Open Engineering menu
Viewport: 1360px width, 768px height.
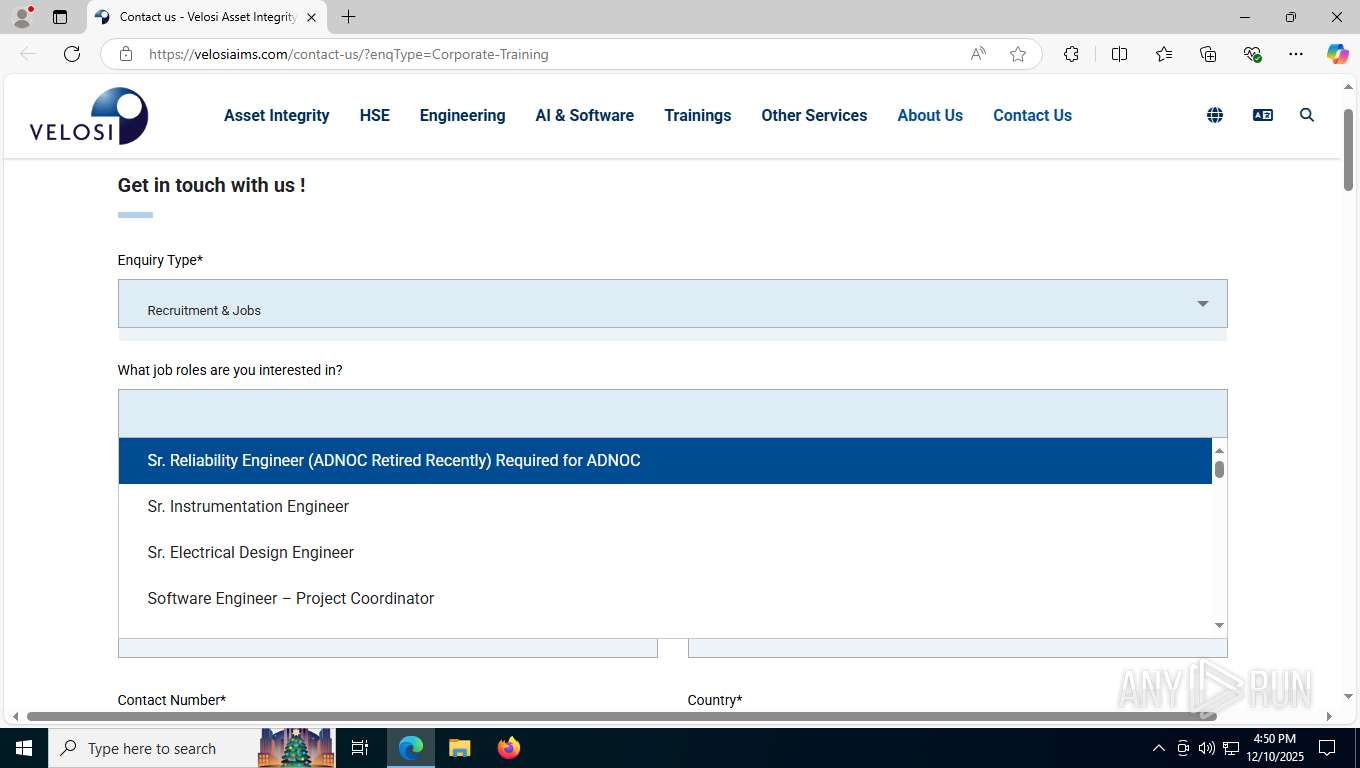pyautogui.click(x=462, y=115)
